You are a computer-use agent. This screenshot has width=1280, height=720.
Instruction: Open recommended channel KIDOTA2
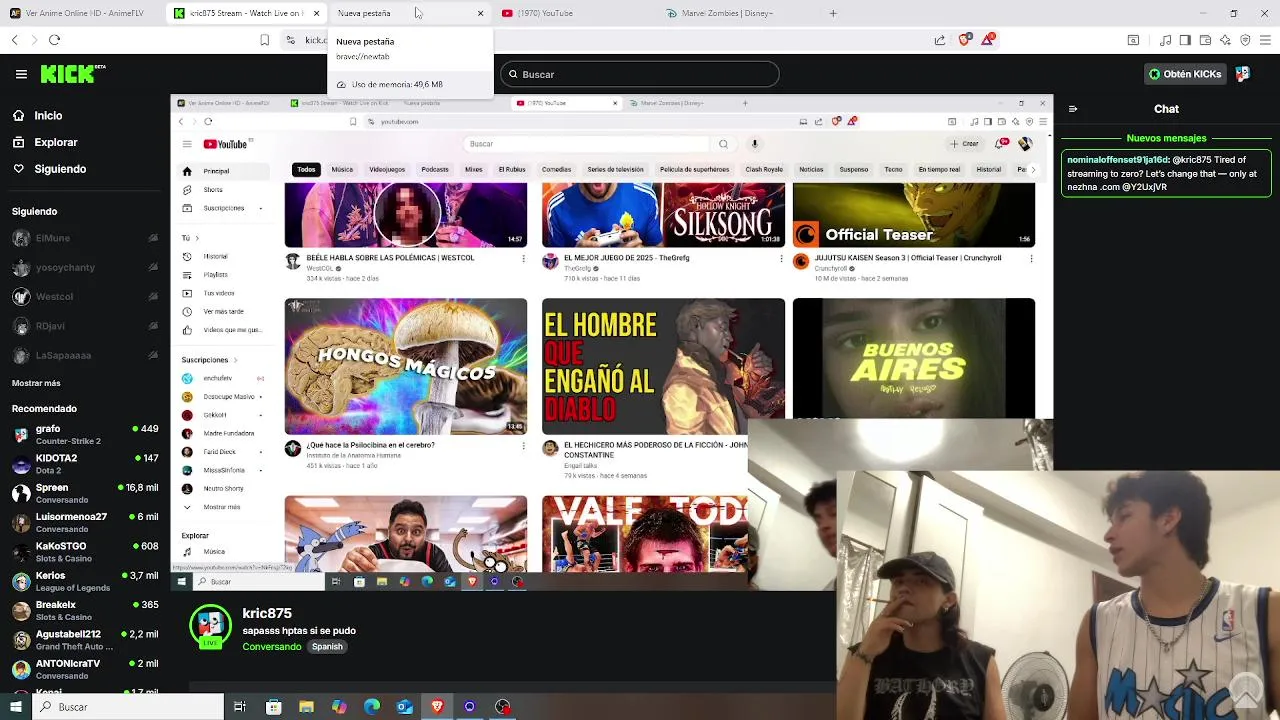(85, 464)
